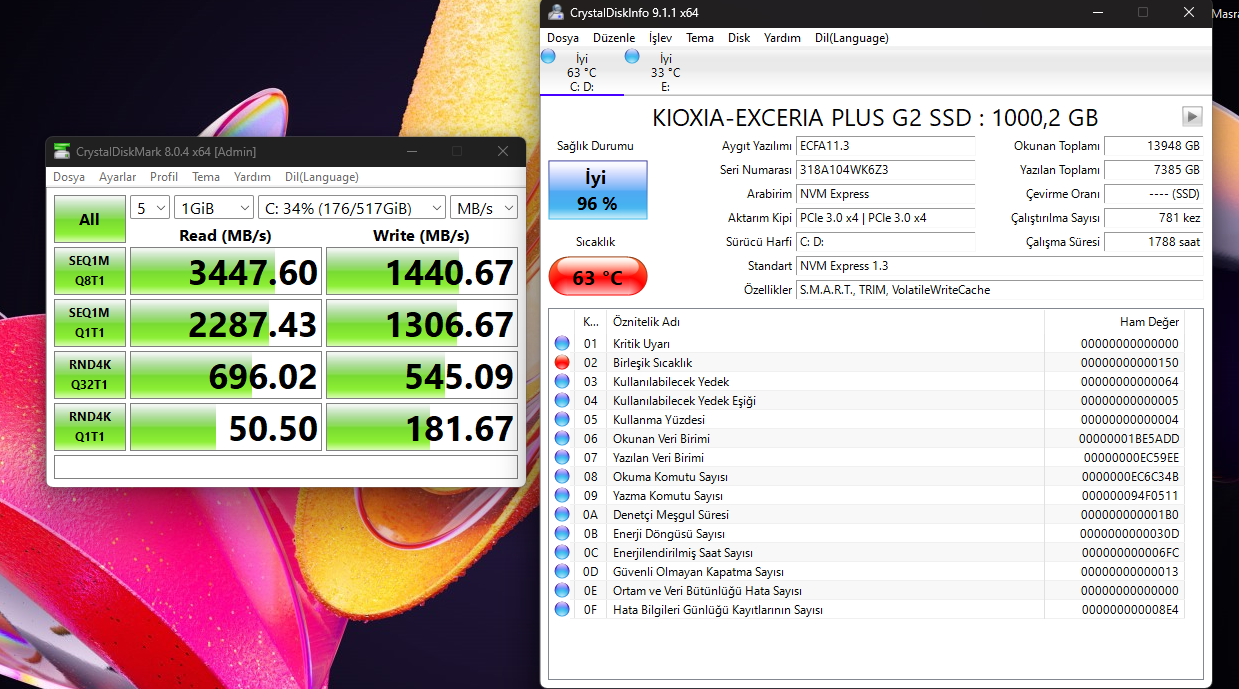Click the status dot for Hata Bilgileri Günlüğü
Viewport: 1239px width, 689px height.
click(561, 609)
